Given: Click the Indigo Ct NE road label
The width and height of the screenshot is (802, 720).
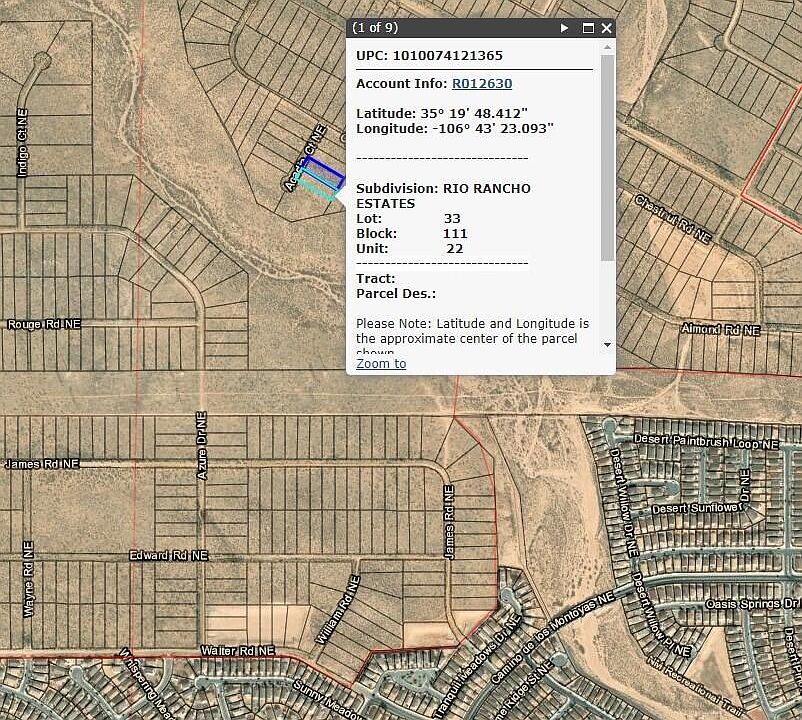Looking at the screenshot, I should (22, 145).
